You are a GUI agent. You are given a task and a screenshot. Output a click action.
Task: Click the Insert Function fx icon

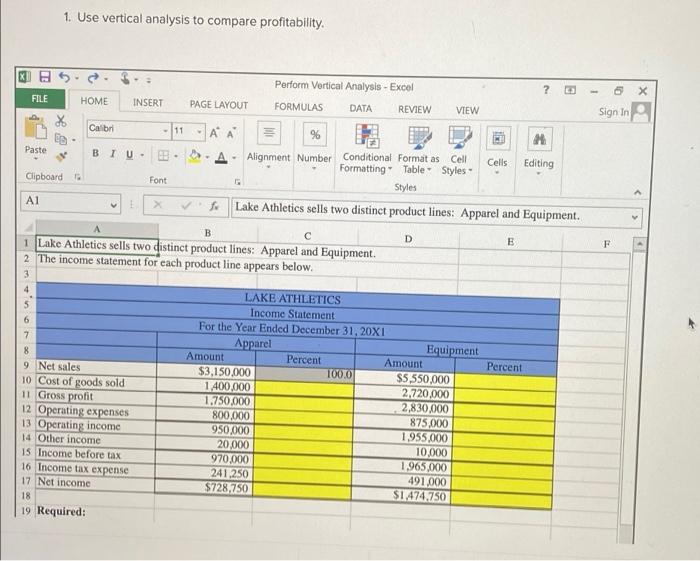[215, 206]
